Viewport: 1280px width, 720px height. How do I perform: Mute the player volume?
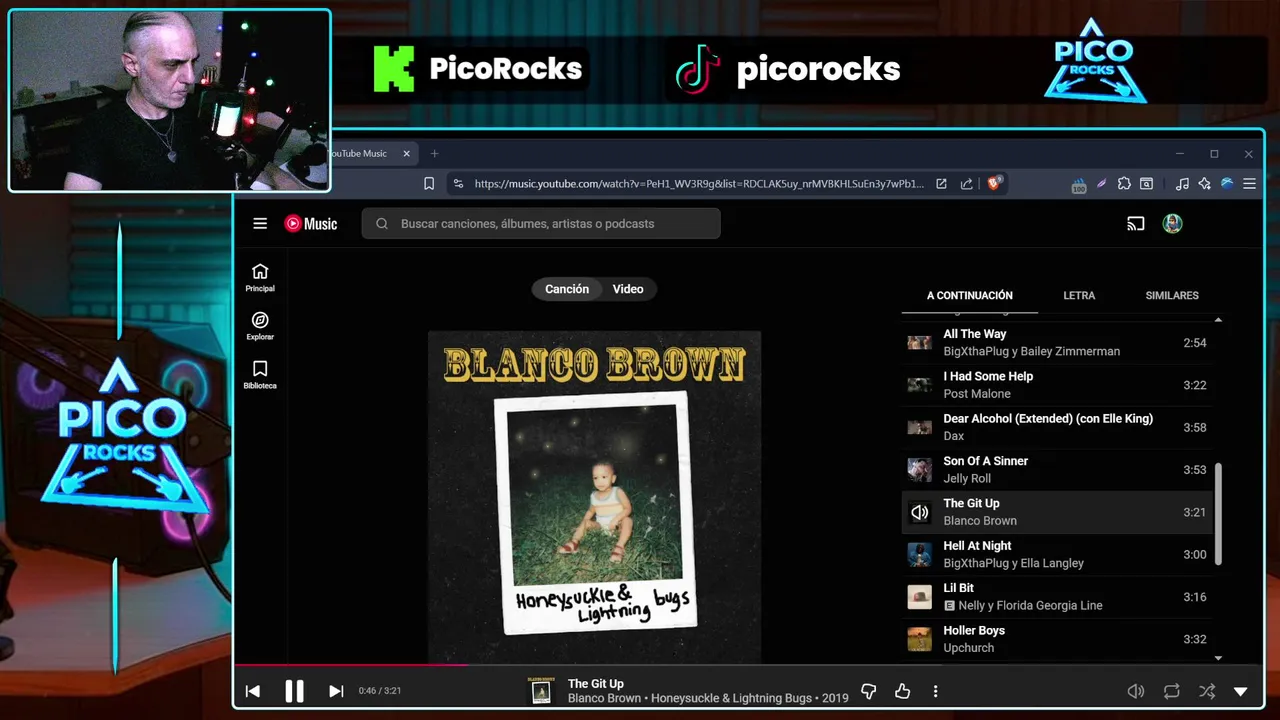1136,691
